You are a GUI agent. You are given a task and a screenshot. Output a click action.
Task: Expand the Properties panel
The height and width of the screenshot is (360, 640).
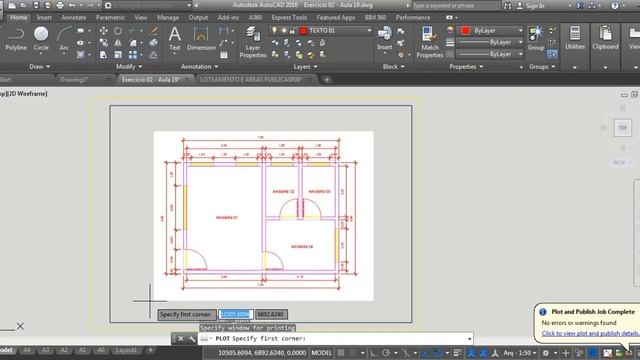click(466, 67)
